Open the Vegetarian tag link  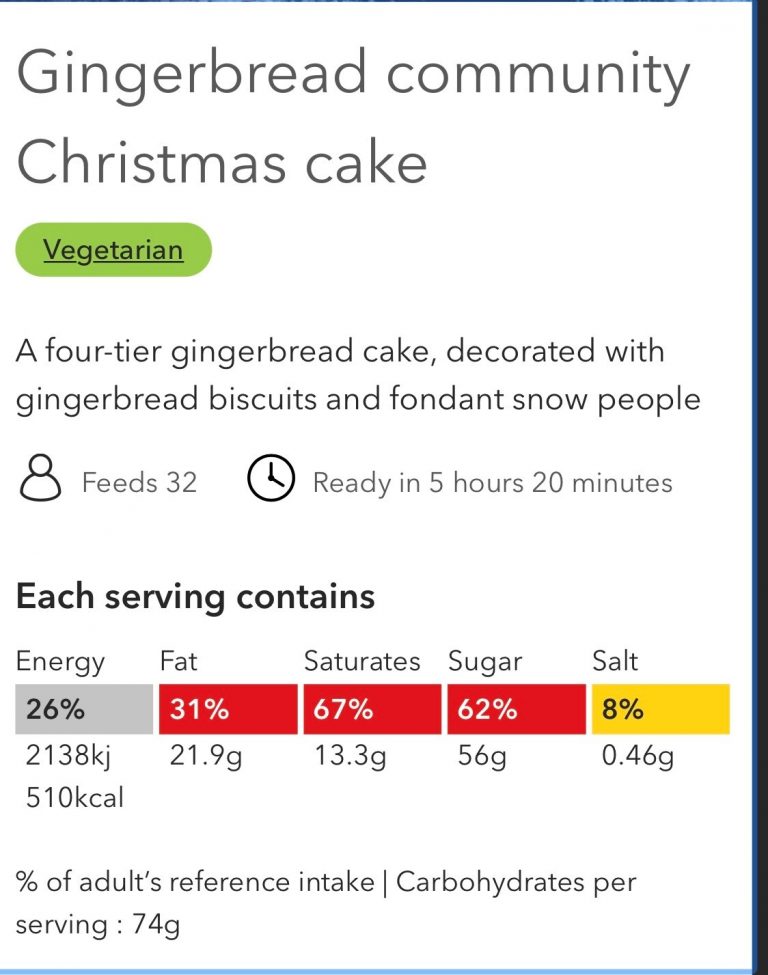coord(113,250)
